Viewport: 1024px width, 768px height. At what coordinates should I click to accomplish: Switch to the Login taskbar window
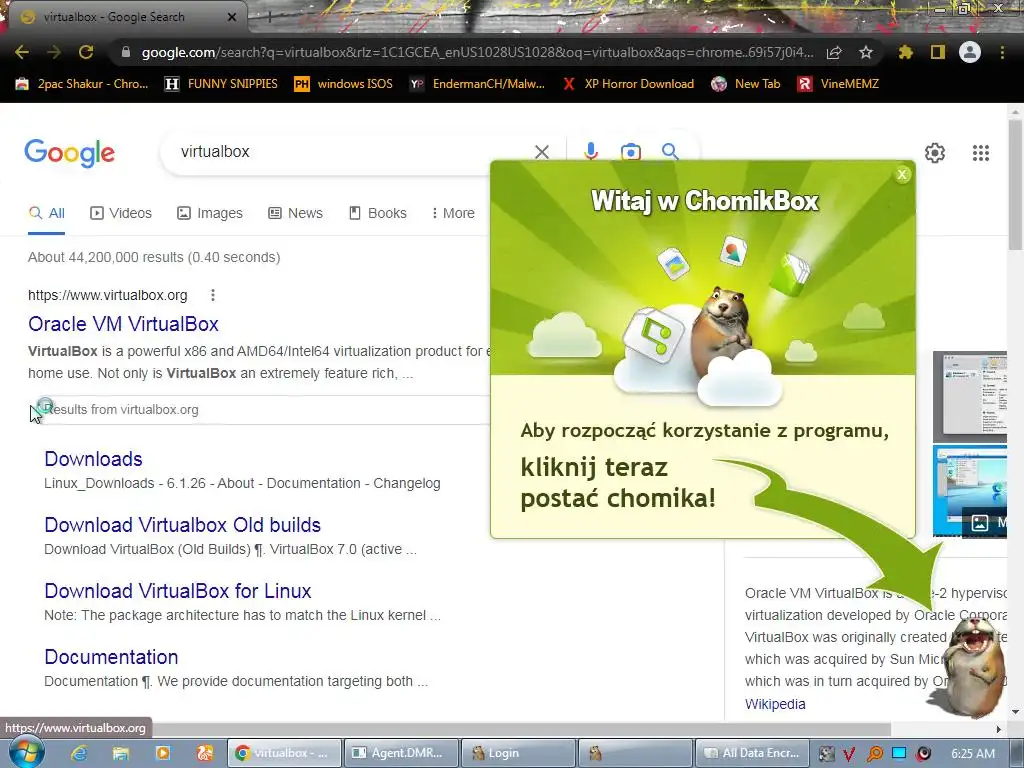[x=518, y=753]
